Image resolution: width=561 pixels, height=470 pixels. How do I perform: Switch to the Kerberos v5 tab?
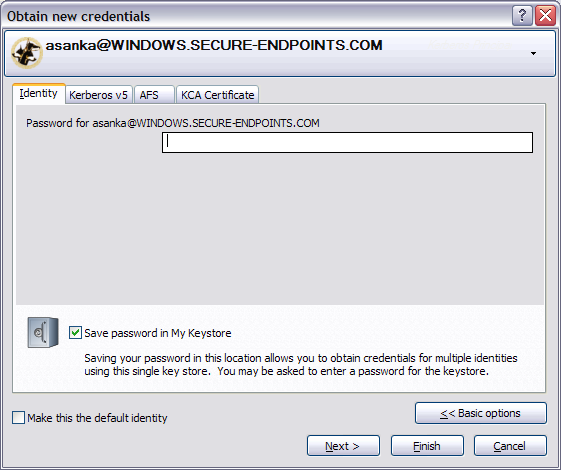coord(98,95)
